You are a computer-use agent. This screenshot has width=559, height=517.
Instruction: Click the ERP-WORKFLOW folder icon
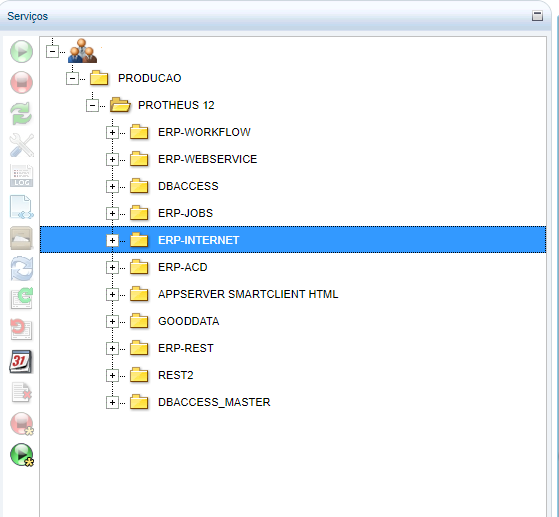tap(139, 132)
